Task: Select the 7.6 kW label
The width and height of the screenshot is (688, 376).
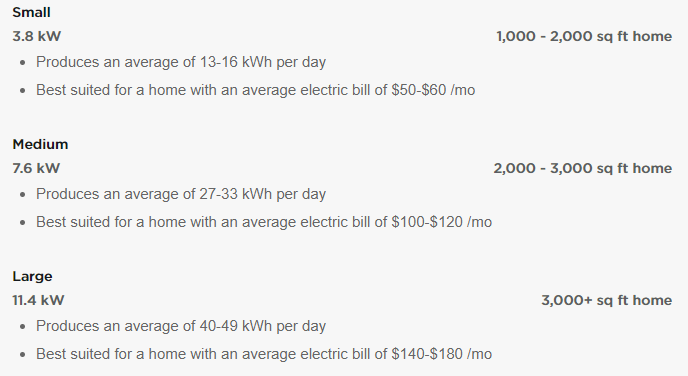Action: (x=36, y=168)
